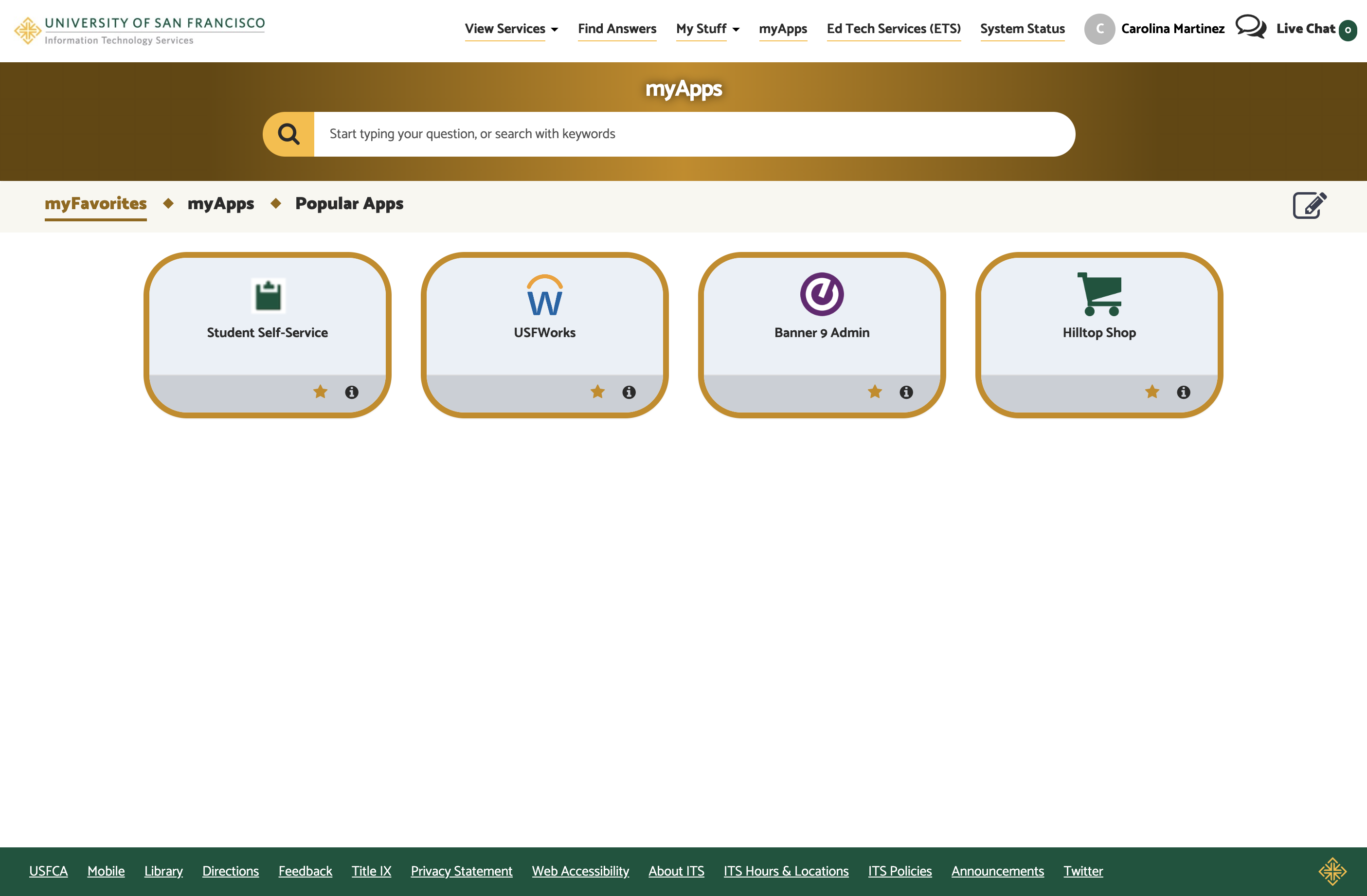Open the Web Accessibility footer link

tap(580, 871)
